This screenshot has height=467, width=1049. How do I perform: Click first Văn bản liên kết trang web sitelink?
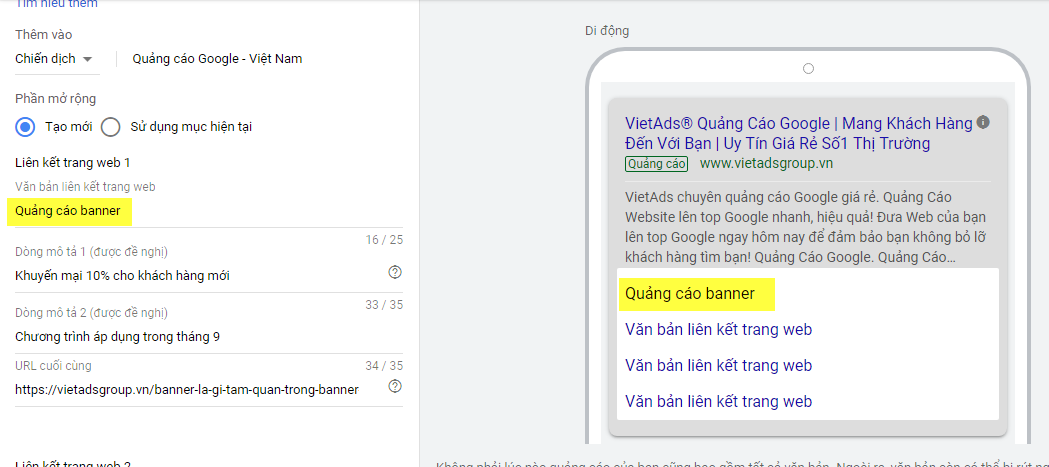[719, 329]
